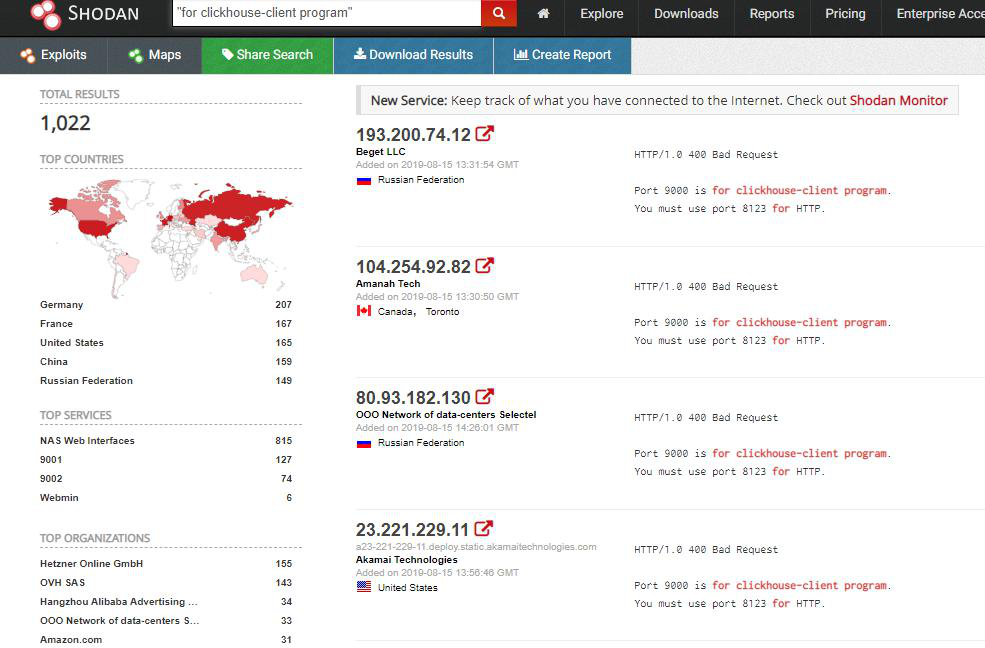Open external link icon for 193.200.74.12

point(484,134)
